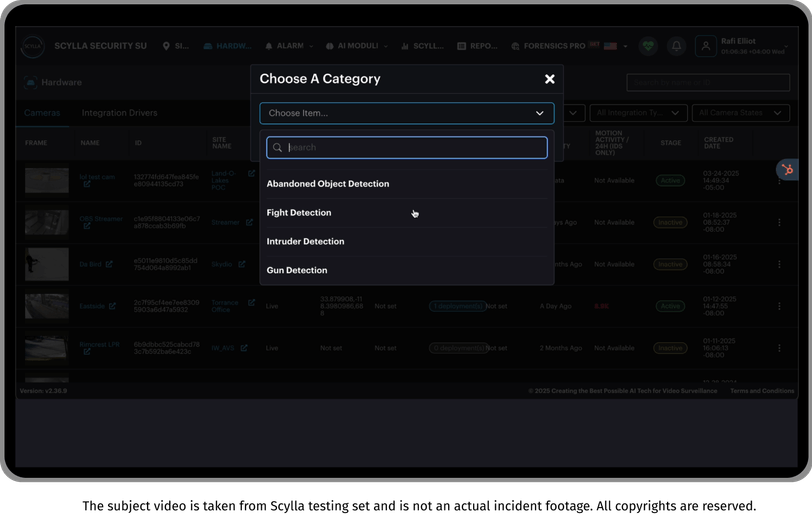Expand the AI Modules menu
Image resolution: width=812 pixels, height=519 pixels.
357,46
